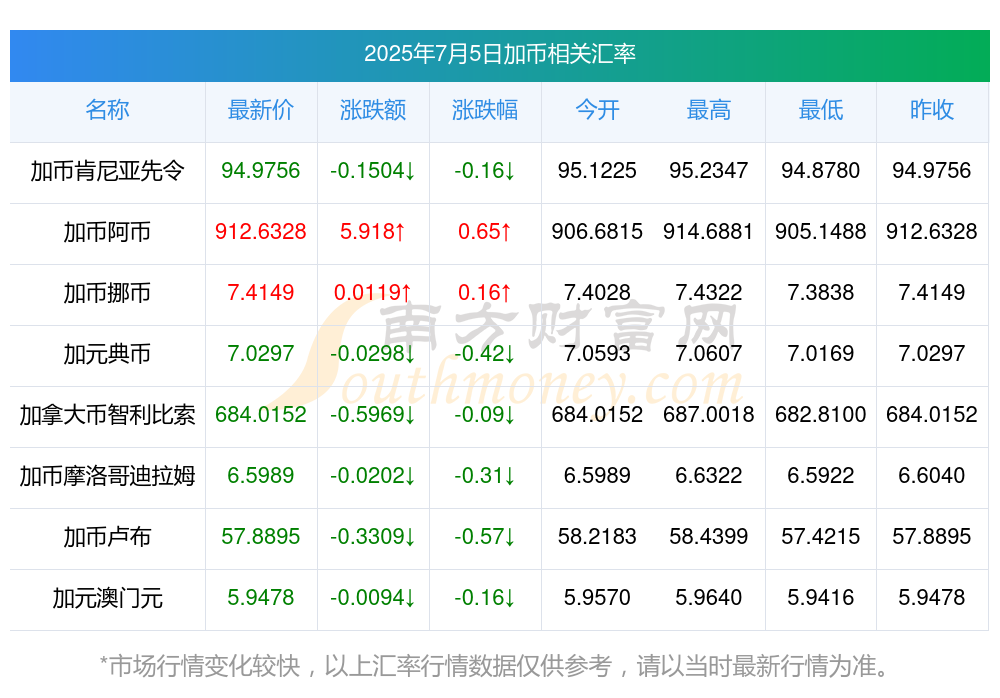Click the change value -0.1504↓

click(372, 170)
